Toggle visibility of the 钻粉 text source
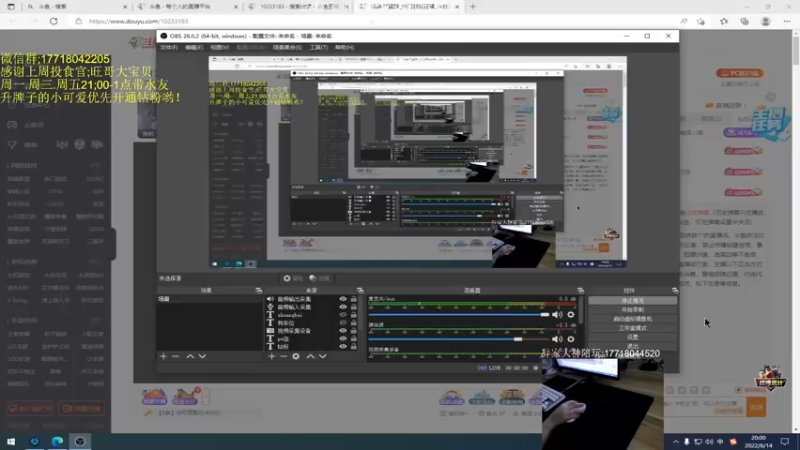 click(343, 346)
